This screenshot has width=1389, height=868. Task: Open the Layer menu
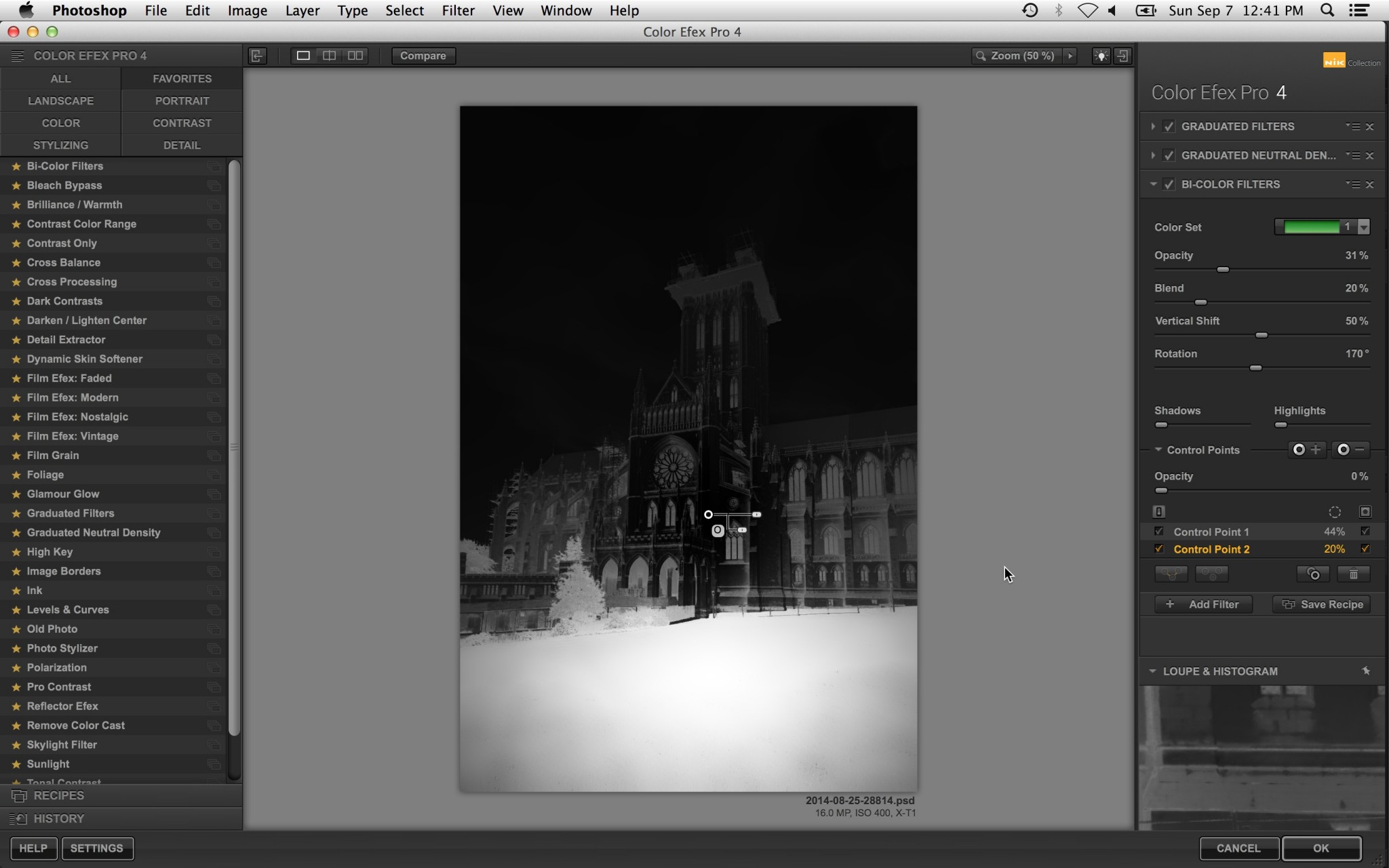[x=302, y=10]
